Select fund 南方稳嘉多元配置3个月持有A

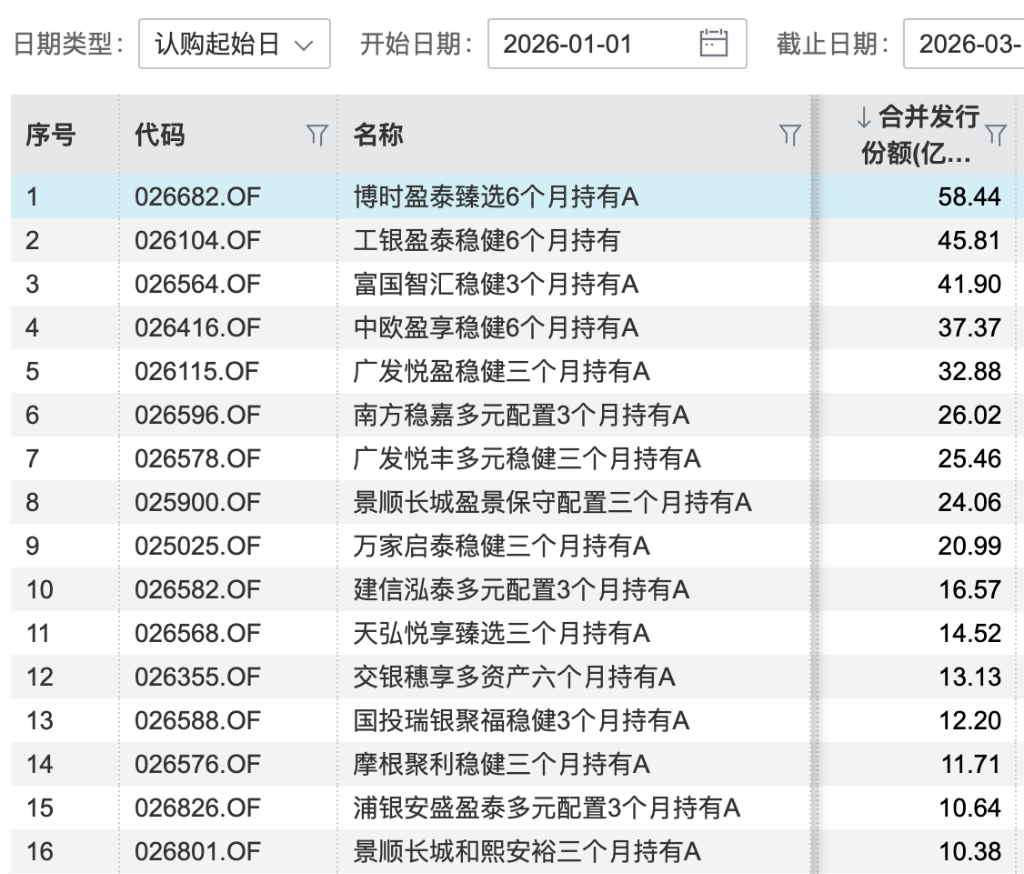(521, 415)
